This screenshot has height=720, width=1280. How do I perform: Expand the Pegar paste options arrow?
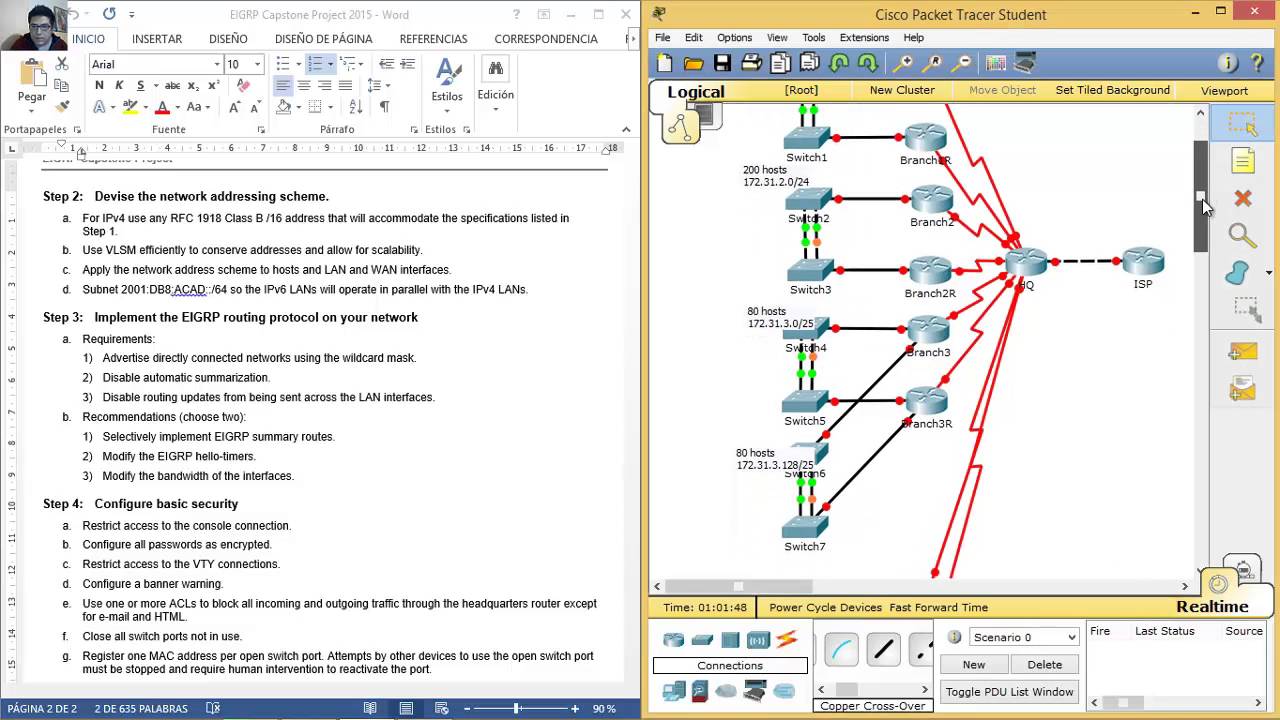[x=32, y=110]
